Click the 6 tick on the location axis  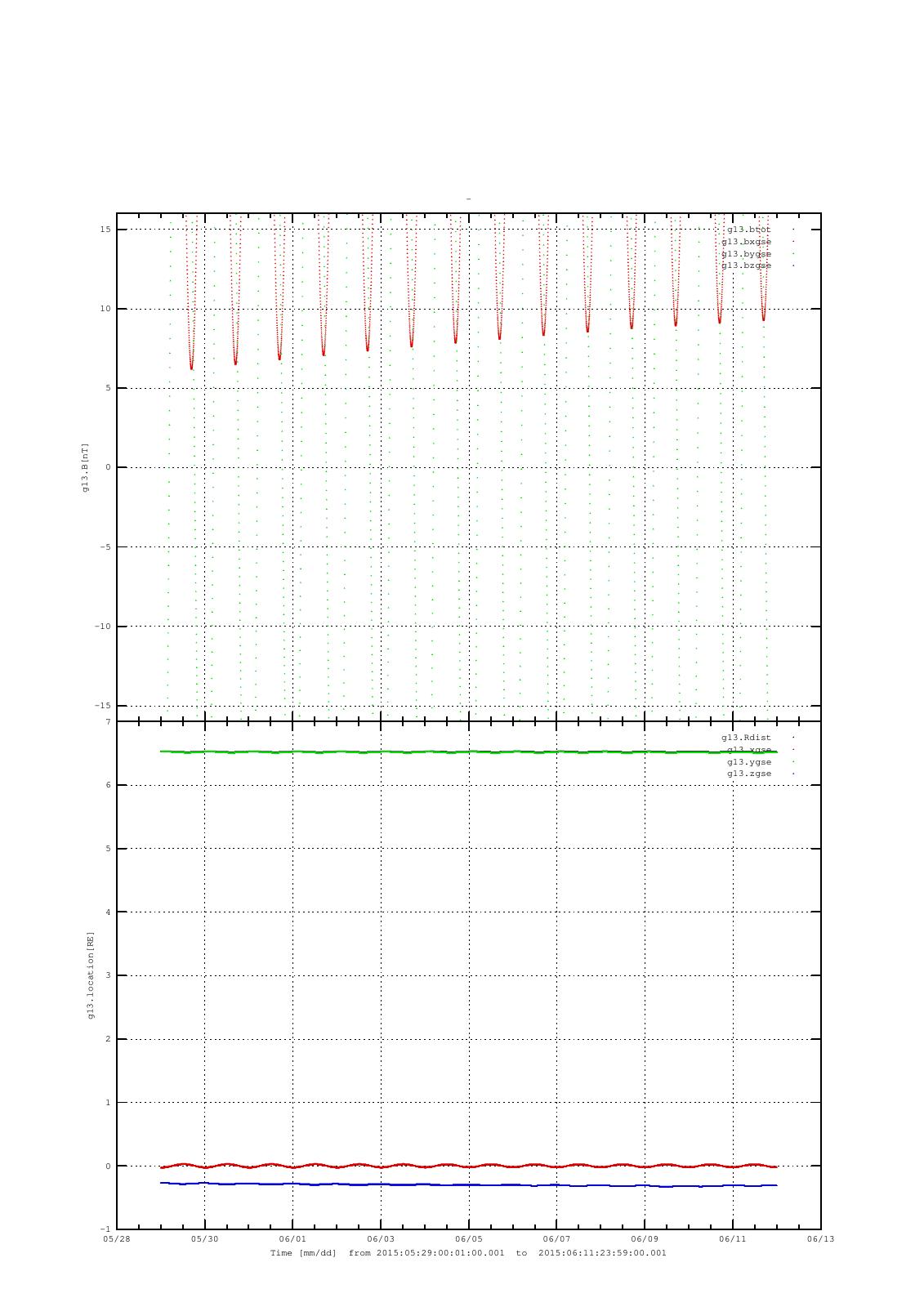point(108,785)
